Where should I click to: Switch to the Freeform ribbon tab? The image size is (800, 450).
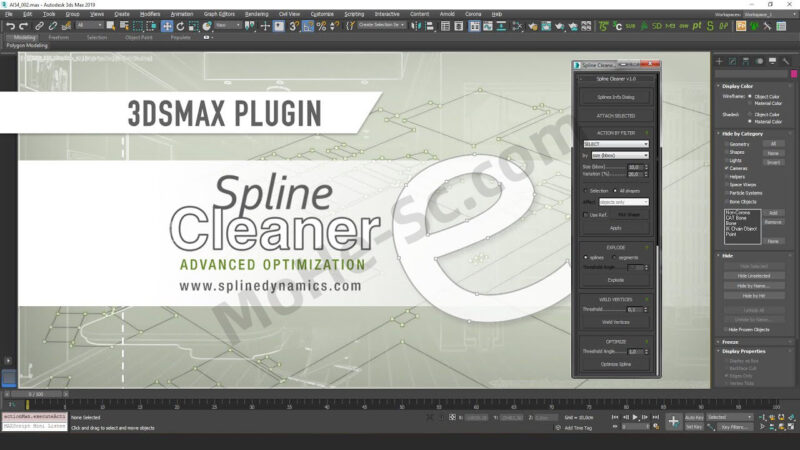click(59, 37)
